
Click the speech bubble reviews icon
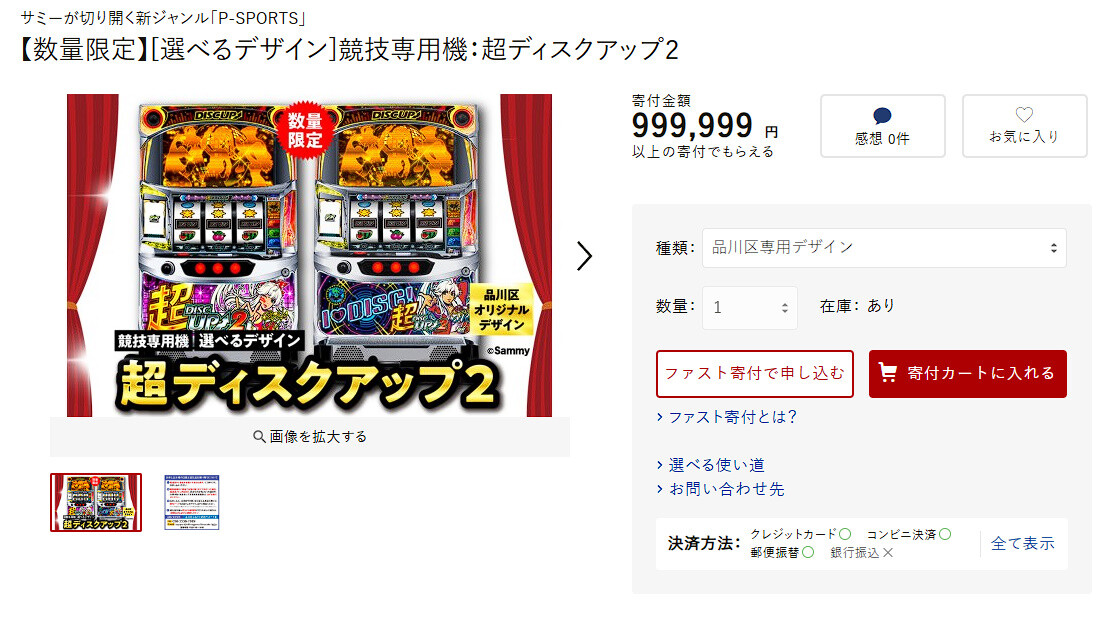pos(882,116)
